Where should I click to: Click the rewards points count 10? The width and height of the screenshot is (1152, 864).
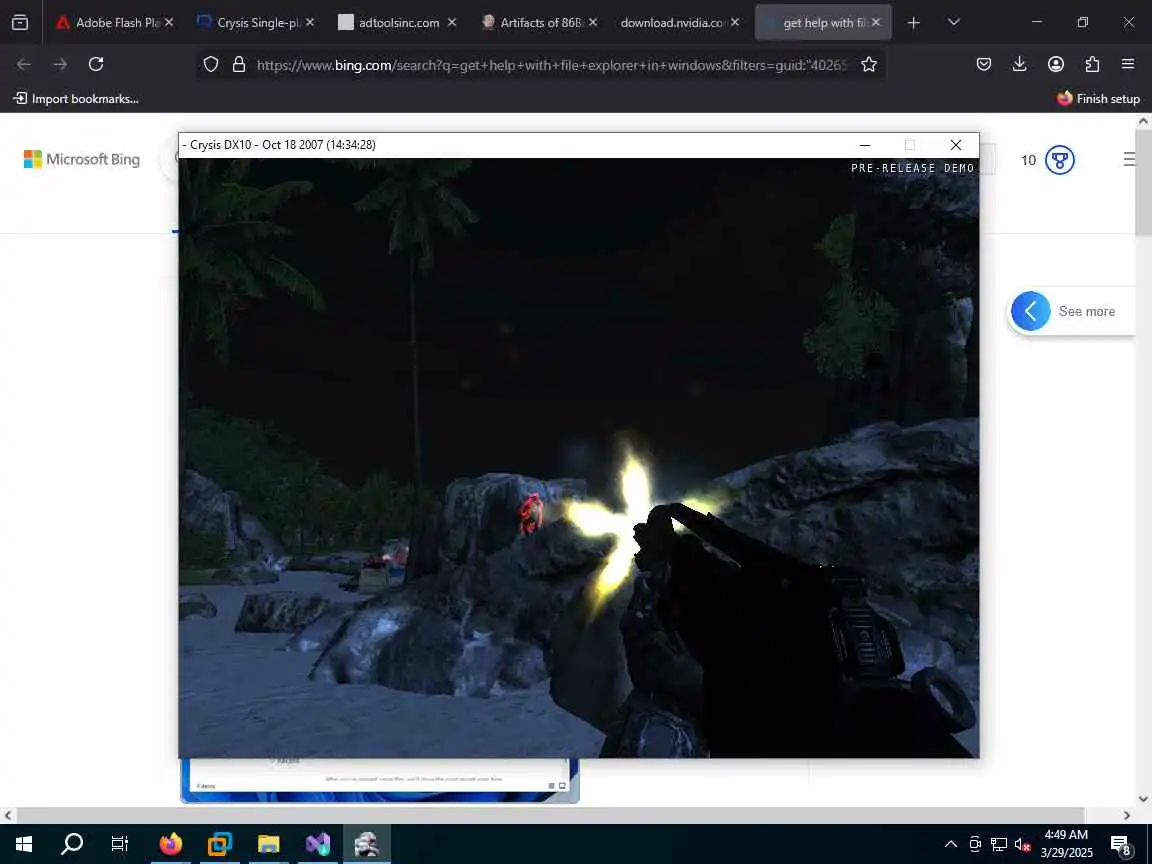[1028, 160]
